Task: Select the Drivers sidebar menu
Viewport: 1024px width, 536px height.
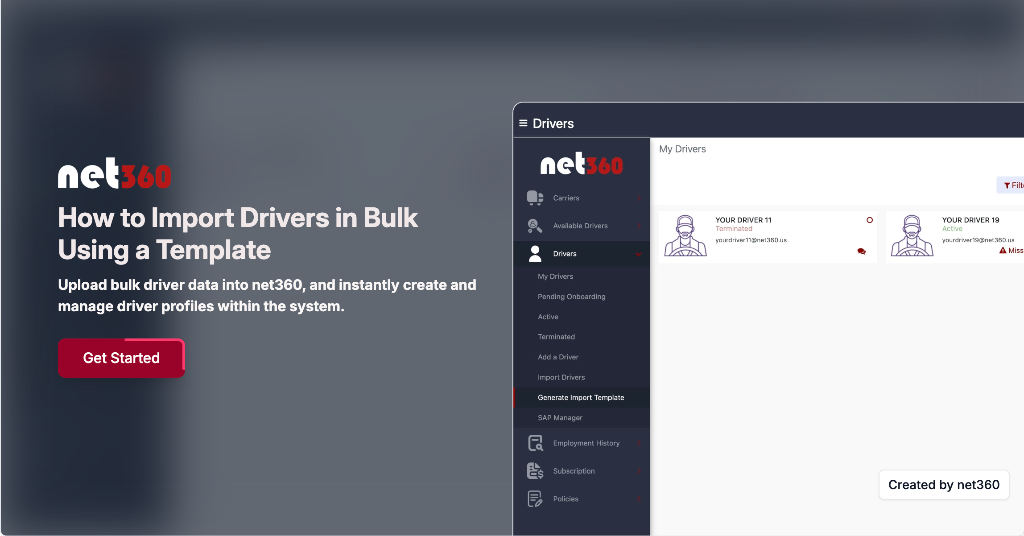Action: (565, 253)
